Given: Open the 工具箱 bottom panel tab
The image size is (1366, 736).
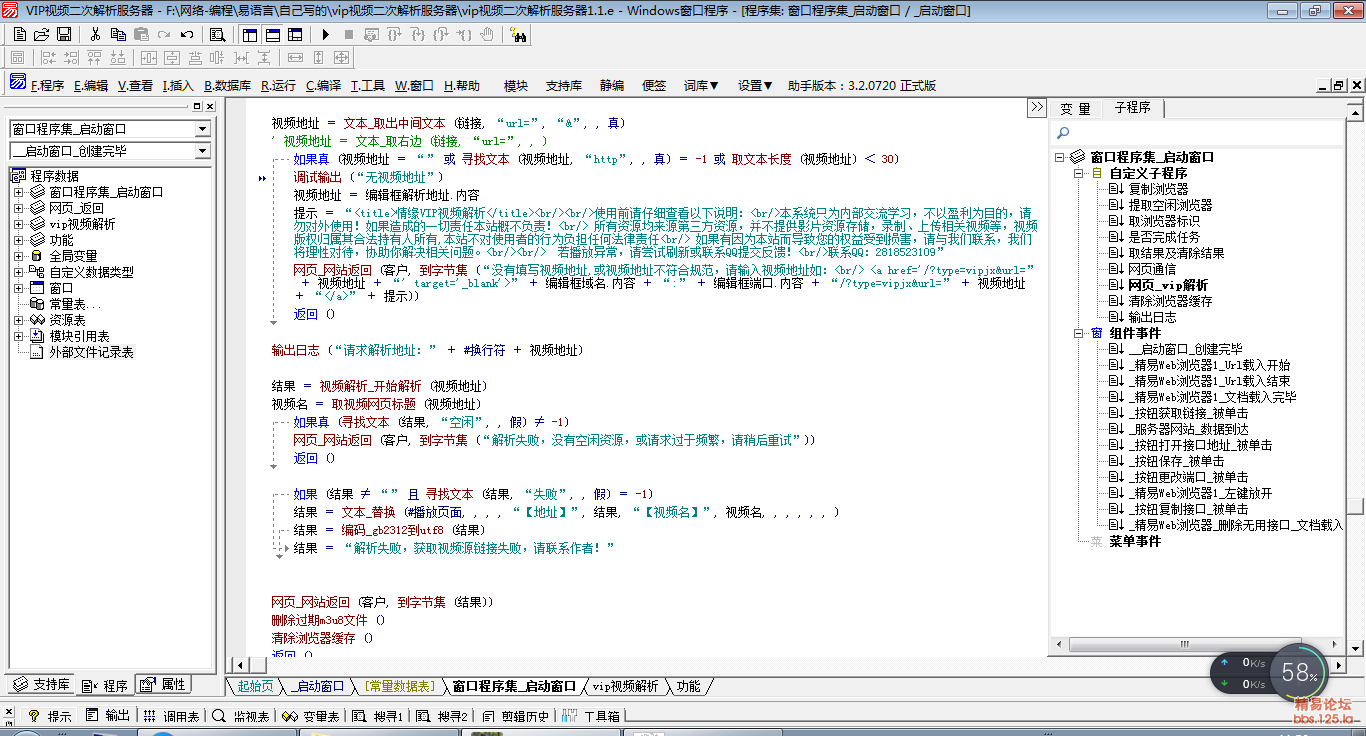Looking at the screenshot, I should (590, 716).
